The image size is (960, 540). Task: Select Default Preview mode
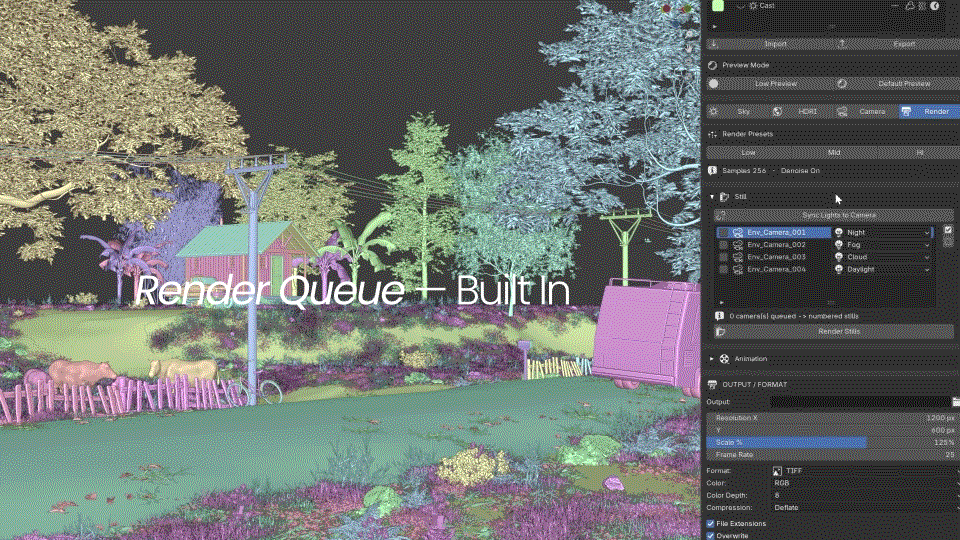[896, 84]
